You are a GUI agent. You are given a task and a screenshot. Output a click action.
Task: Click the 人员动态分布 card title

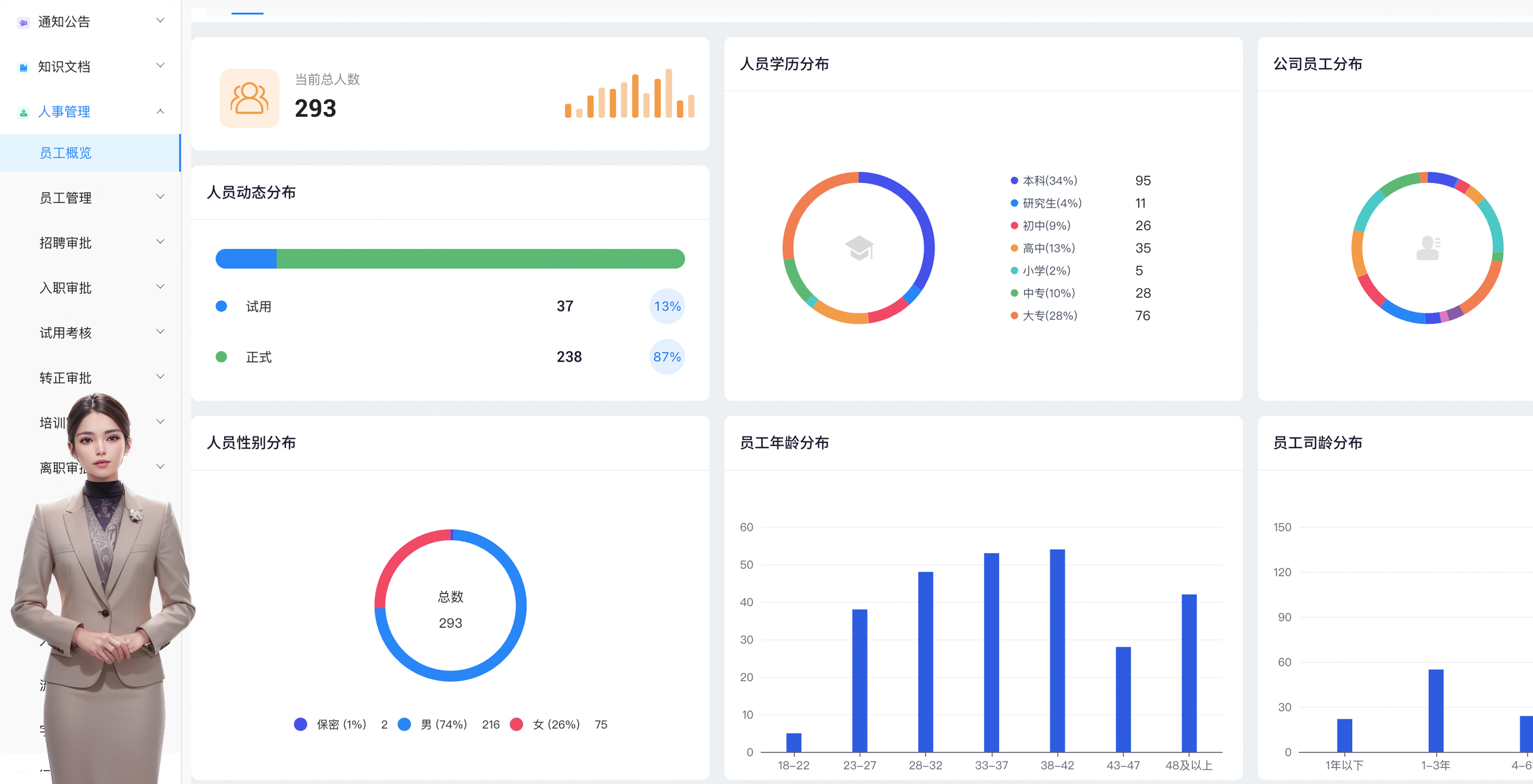pyautogui.click(x=251, y=192)
